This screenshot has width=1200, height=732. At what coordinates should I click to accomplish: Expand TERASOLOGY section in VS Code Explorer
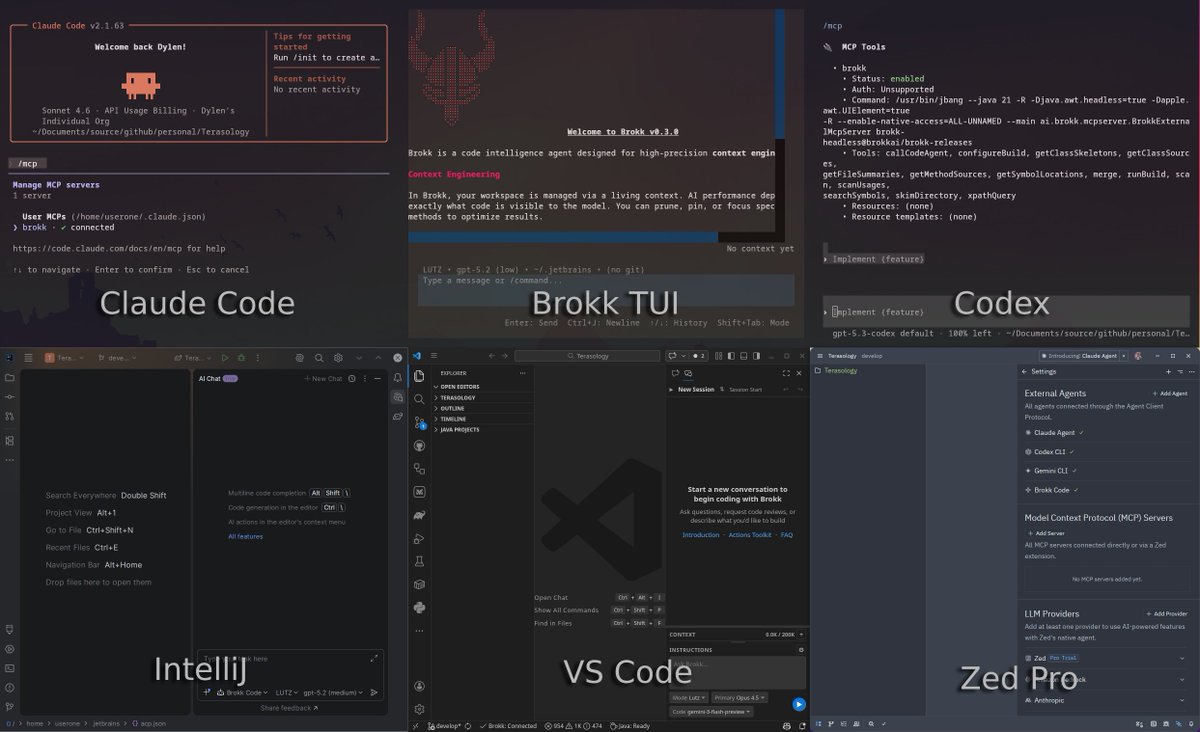484,398
